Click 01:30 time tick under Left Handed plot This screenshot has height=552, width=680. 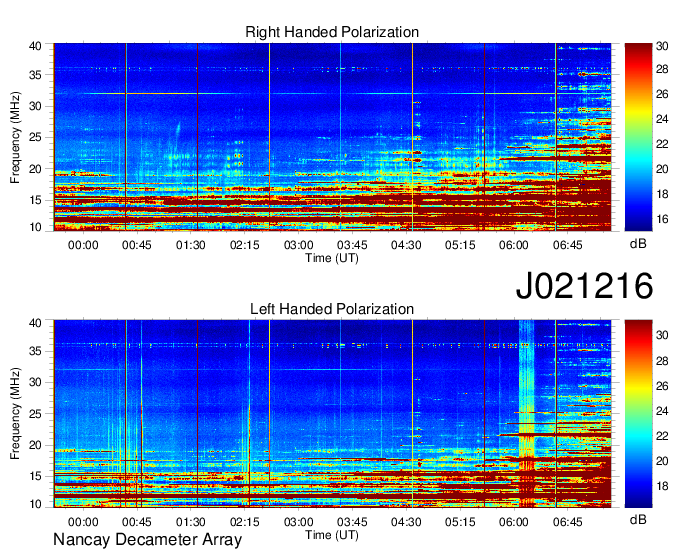point(190,522)
